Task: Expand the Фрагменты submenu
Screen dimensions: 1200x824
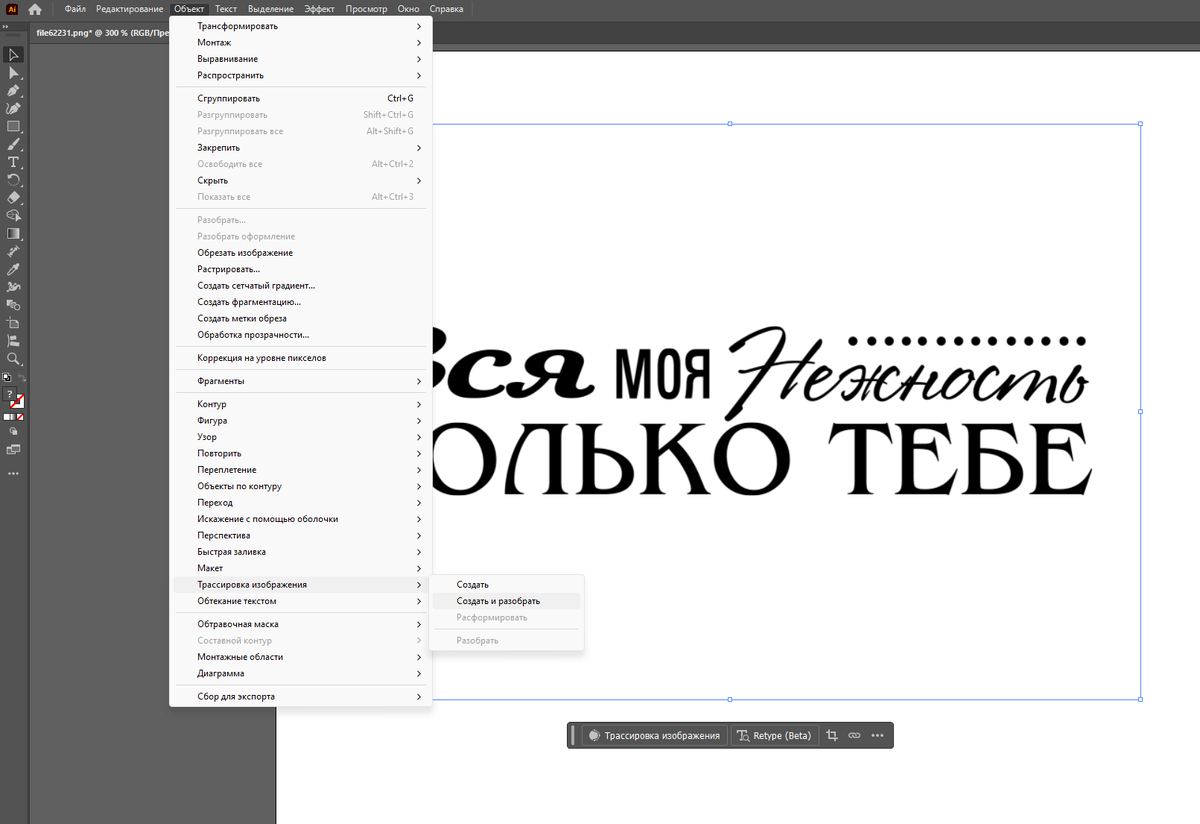Action: pyautogui.click(x=301, y=381)
